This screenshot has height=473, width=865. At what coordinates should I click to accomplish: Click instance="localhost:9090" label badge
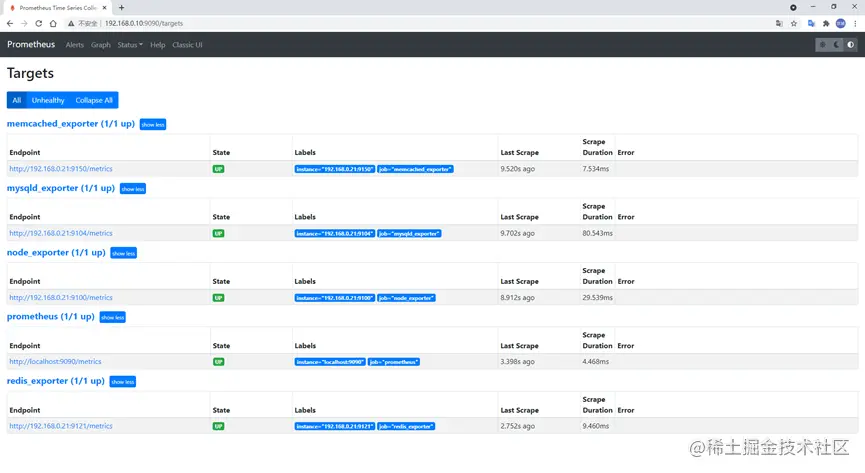coord(330,362)
